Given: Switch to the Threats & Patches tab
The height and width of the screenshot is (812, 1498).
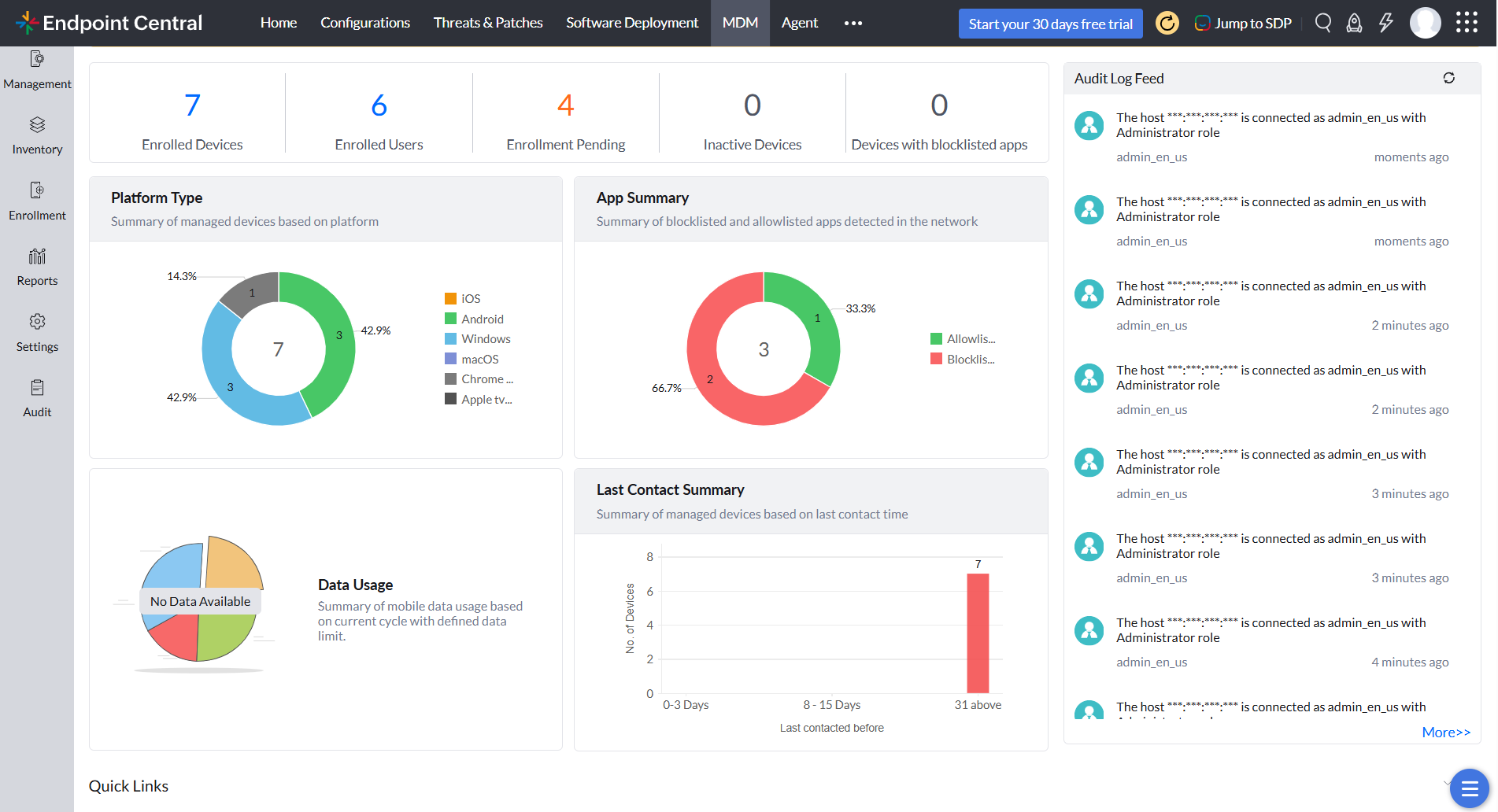Looking at the screenshot, I should [488, 23].
